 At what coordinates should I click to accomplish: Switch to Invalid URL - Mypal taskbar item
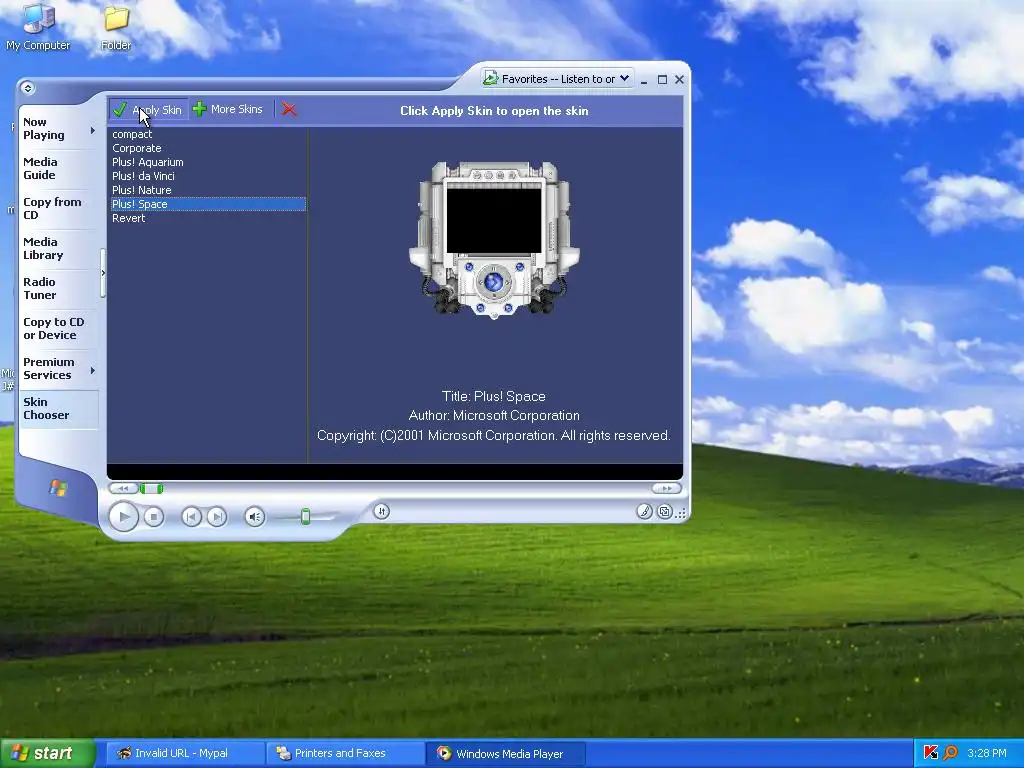184,754
